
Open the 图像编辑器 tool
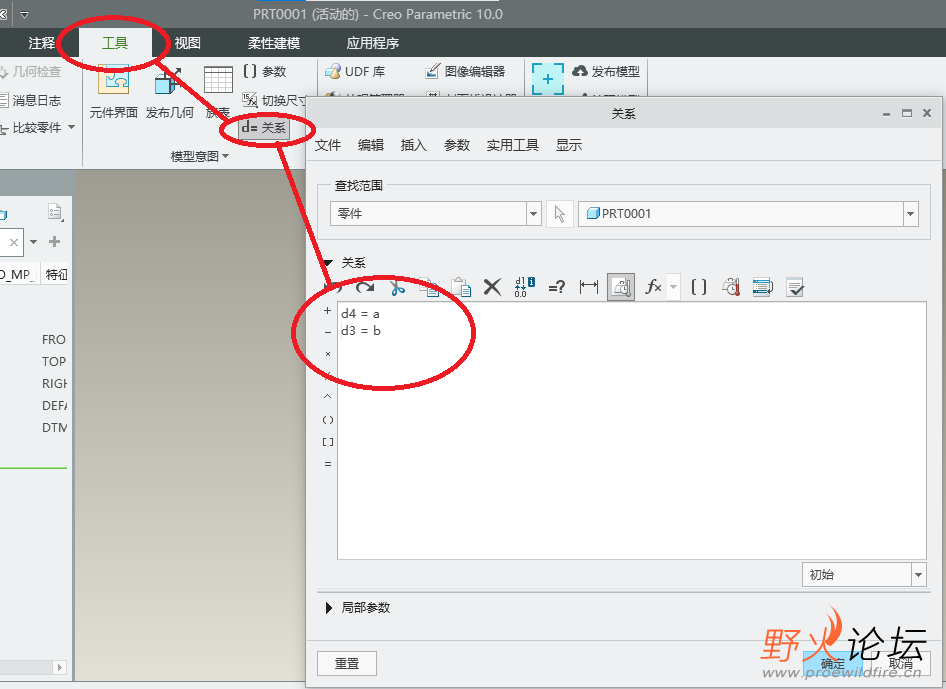(465, 72)
